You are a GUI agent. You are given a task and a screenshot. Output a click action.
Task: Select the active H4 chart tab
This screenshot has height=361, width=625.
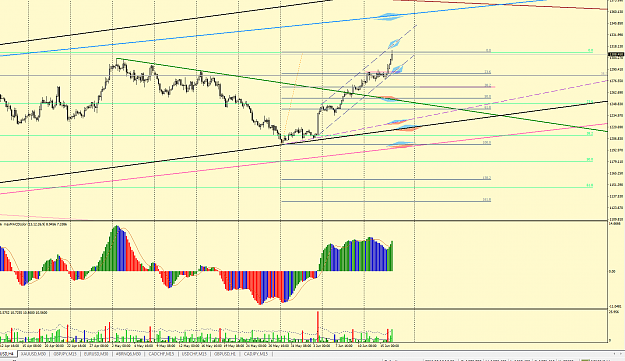point(7,354)
